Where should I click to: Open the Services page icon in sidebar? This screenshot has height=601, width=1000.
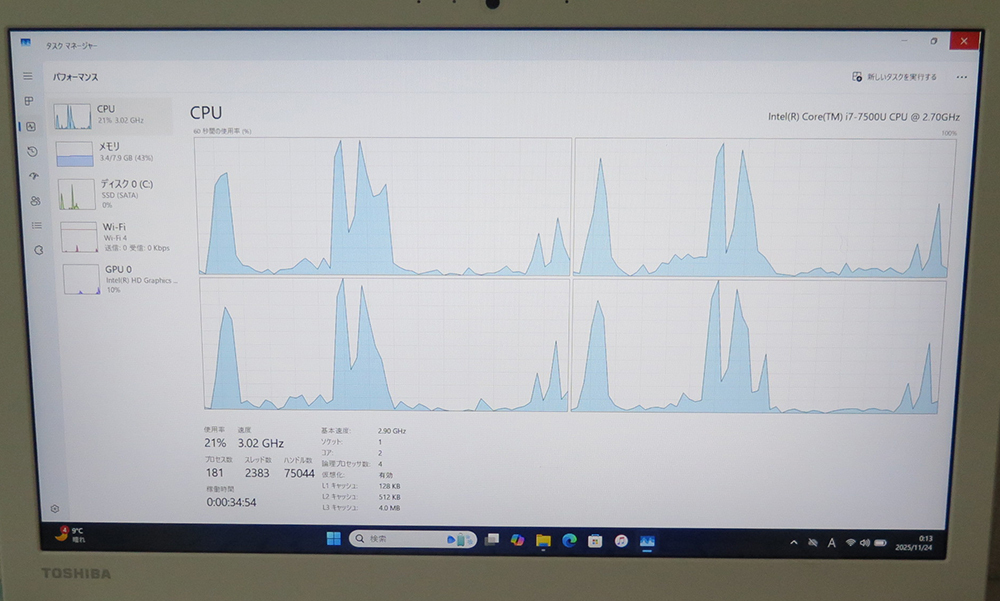tap(38, 250)
